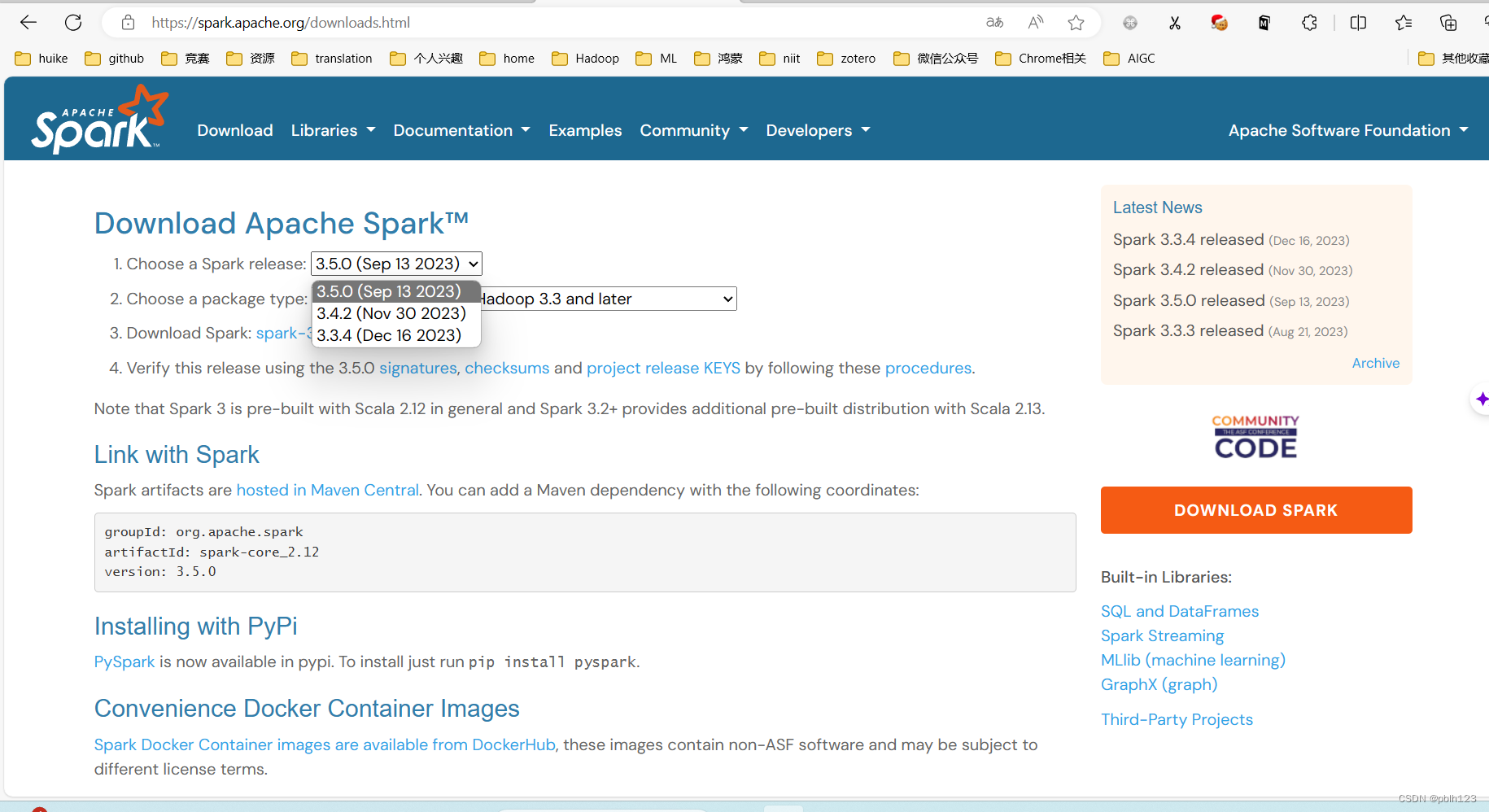This screenshot has width=1489, height=812.
Task: Open the favorites list icon
Action: click(x=1404, y=23)
